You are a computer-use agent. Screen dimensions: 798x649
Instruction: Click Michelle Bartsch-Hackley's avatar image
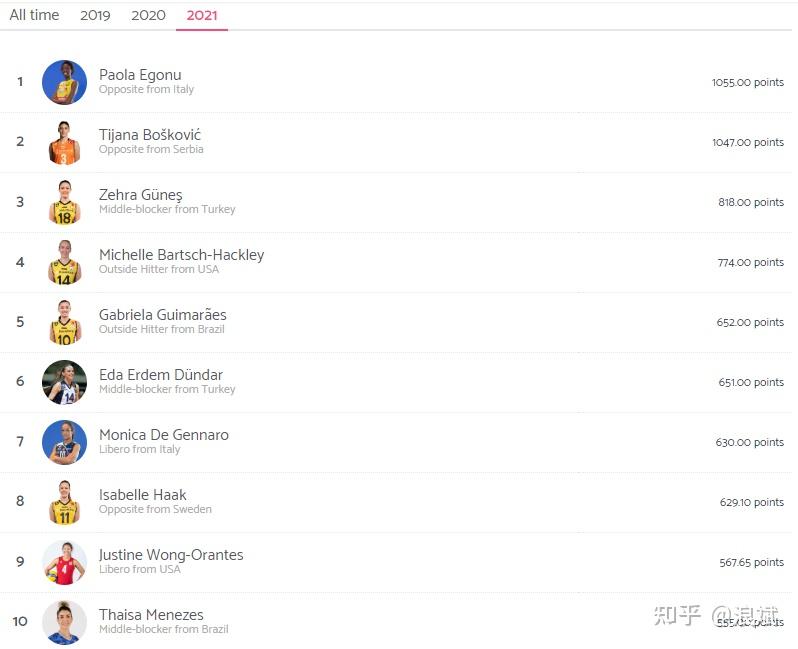[x=64, y=262]
